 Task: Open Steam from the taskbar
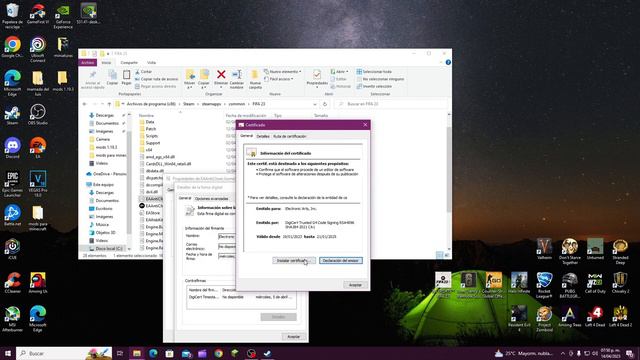[x=267, y=353]
